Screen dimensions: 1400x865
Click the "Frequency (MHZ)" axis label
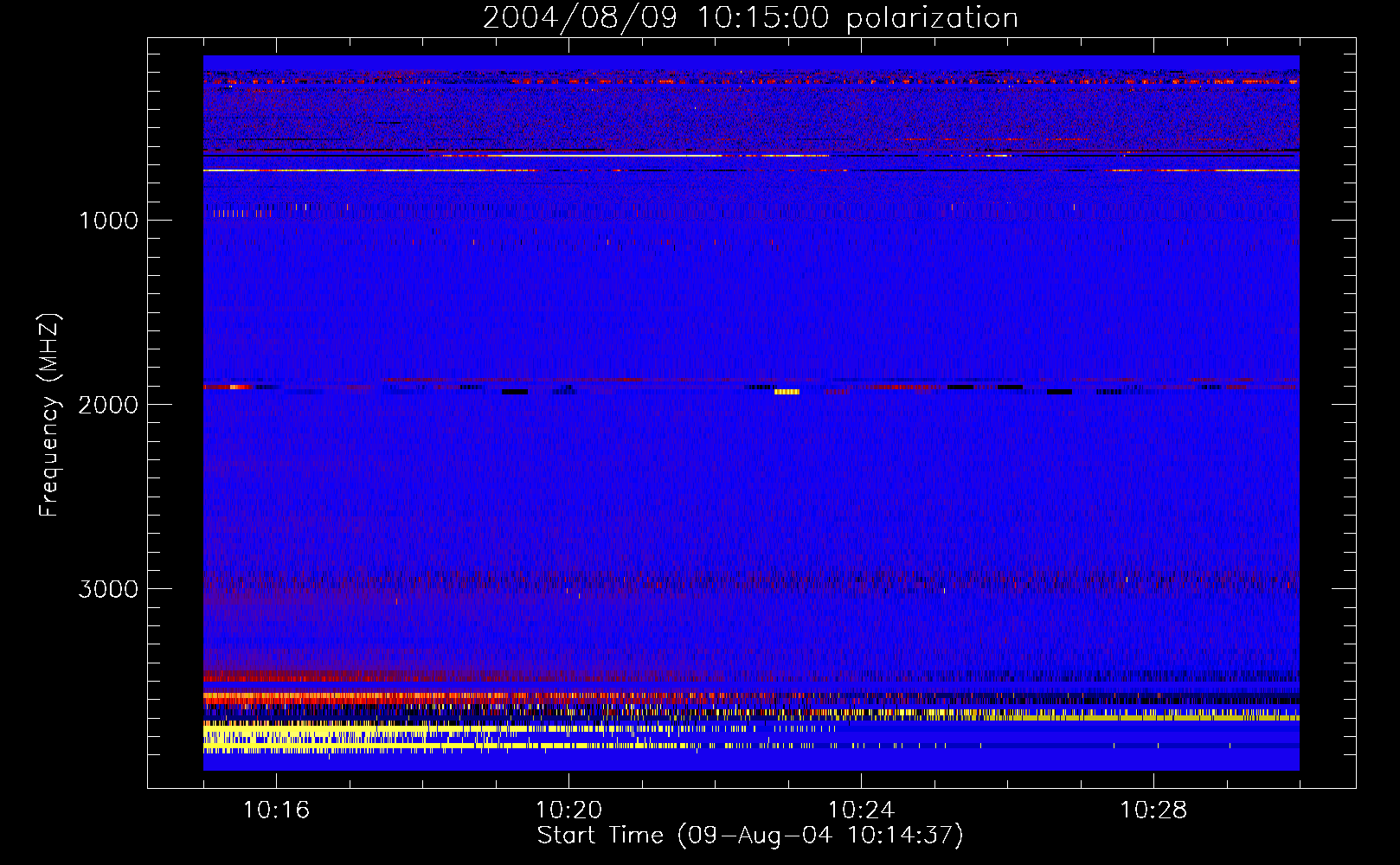[x=49, y=415]
